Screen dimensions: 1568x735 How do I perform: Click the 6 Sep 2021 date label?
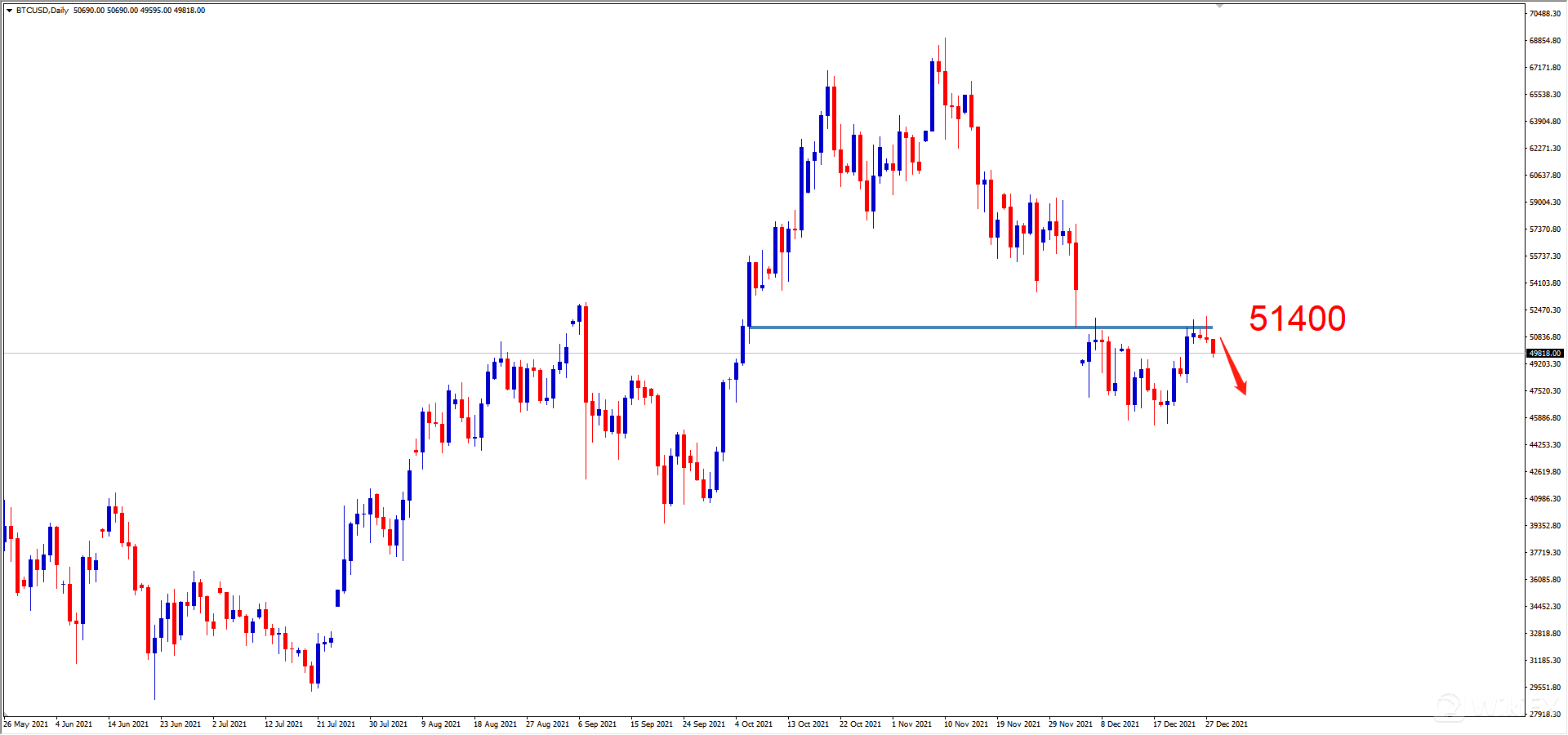(597, 724)
